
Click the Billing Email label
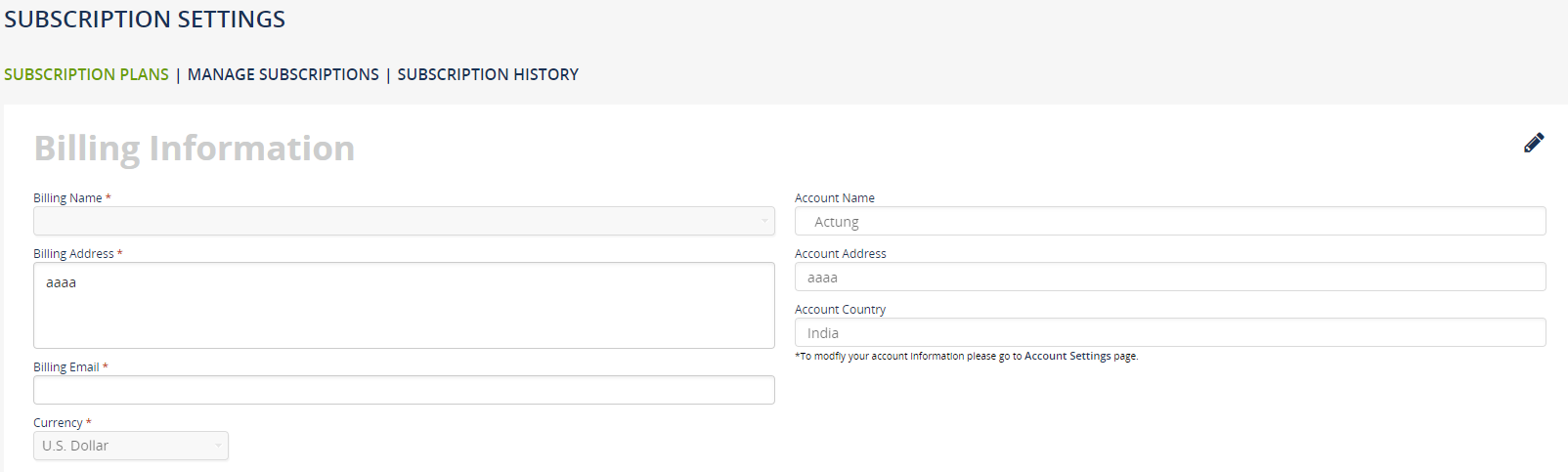[x=66, y=367]
